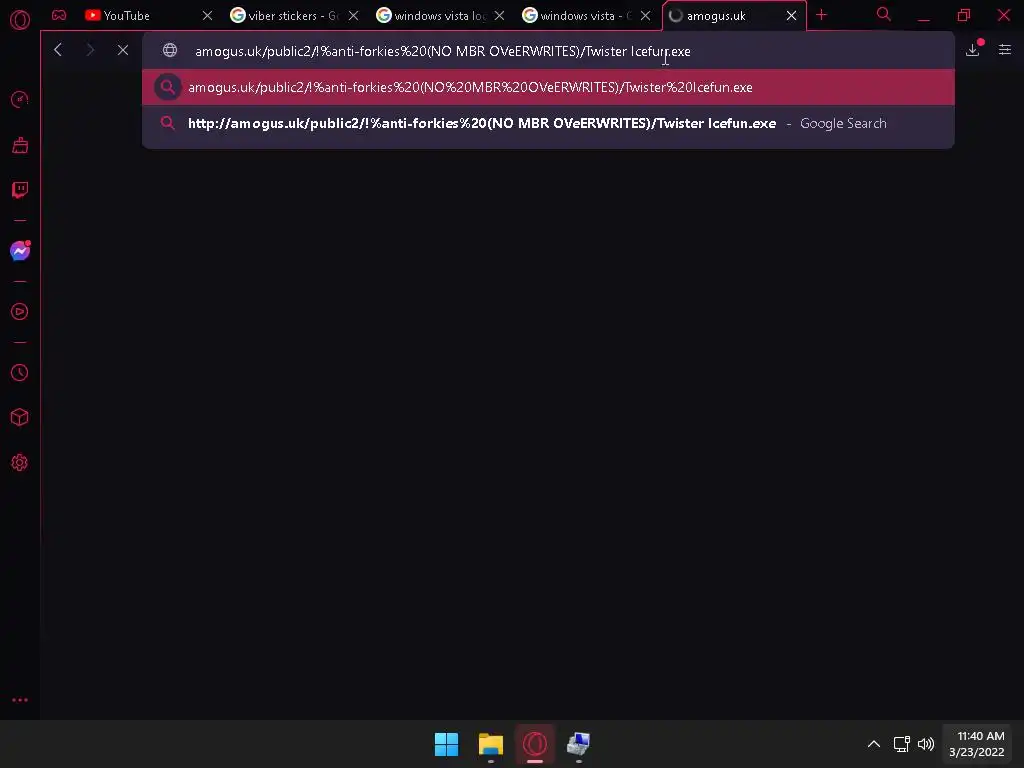The height and width of the screenshot is (768, 1024).
Task: Click the globe site info icon
Action: click(170, 50)
